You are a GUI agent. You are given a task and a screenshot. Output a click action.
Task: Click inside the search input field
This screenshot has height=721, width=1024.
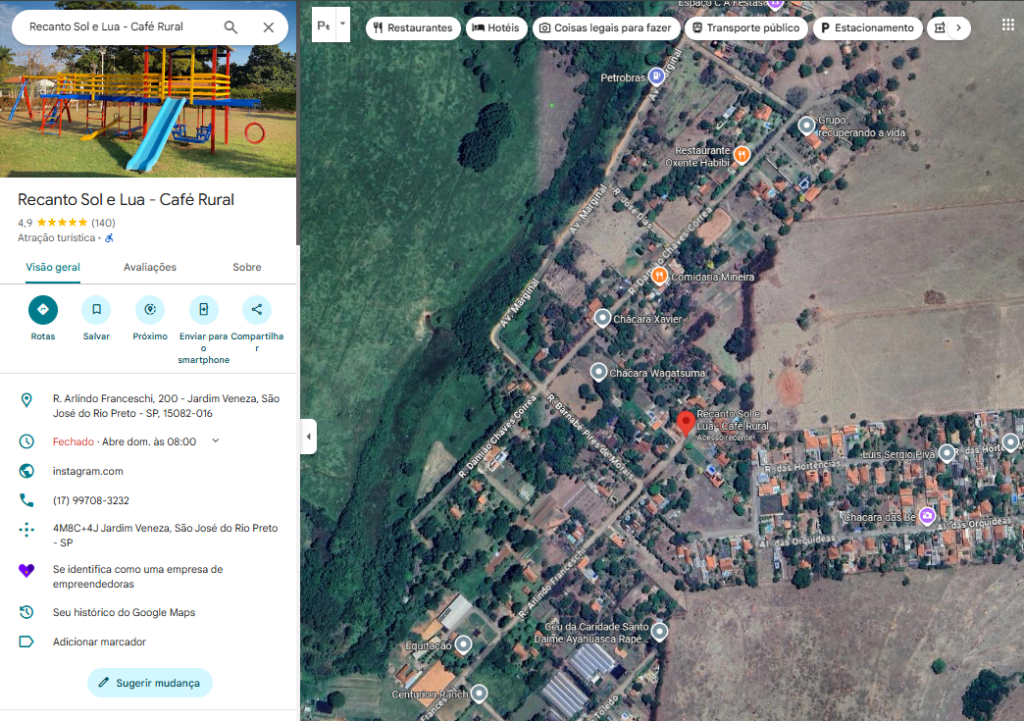point(120,27)
